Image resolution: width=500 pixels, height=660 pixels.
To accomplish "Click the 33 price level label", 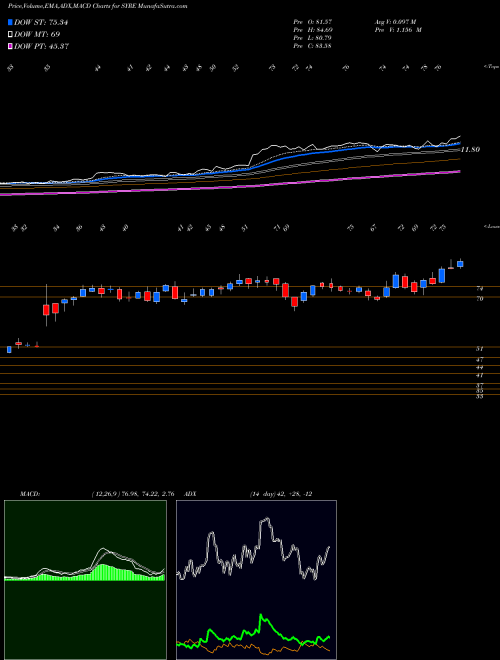I will point(479,397).
